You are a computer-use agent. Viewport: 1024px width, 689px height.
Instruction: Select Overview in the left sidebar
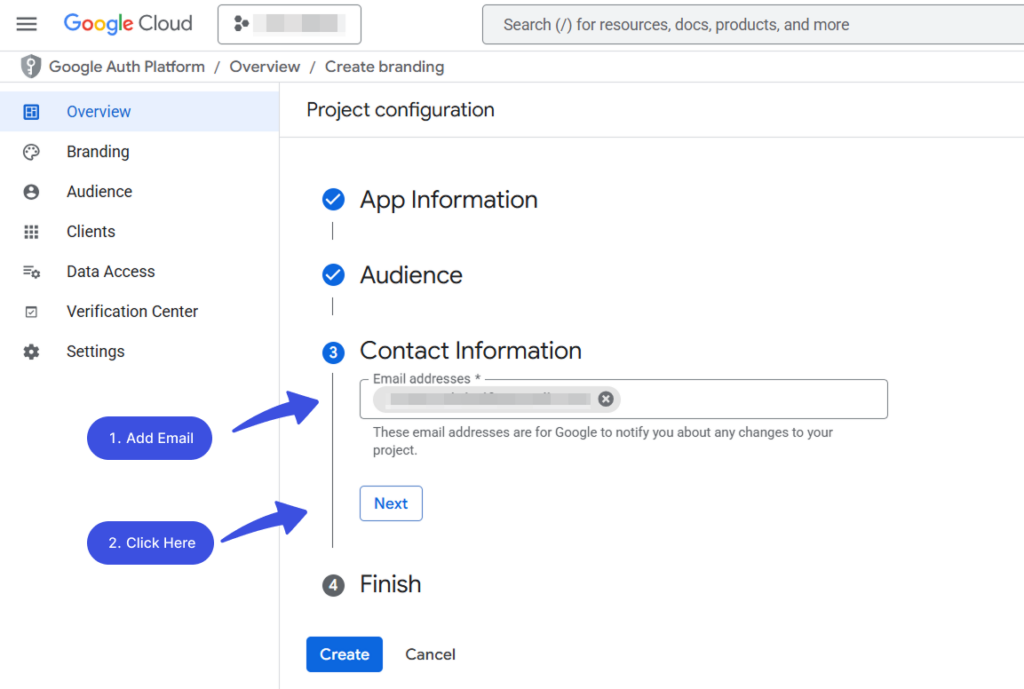point(98,111)
